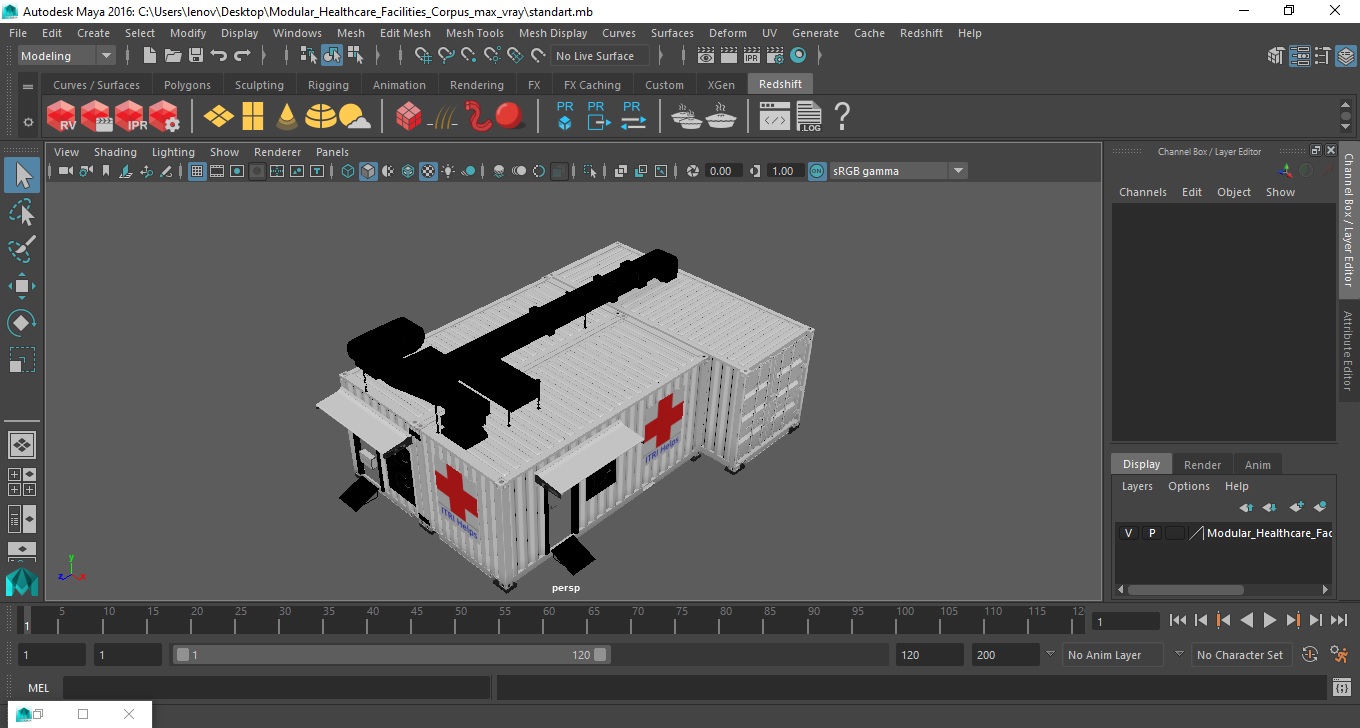
Task: Start Redshift RenderView (RV) icon
Action: pyautogui.click(x=62, y=116)
